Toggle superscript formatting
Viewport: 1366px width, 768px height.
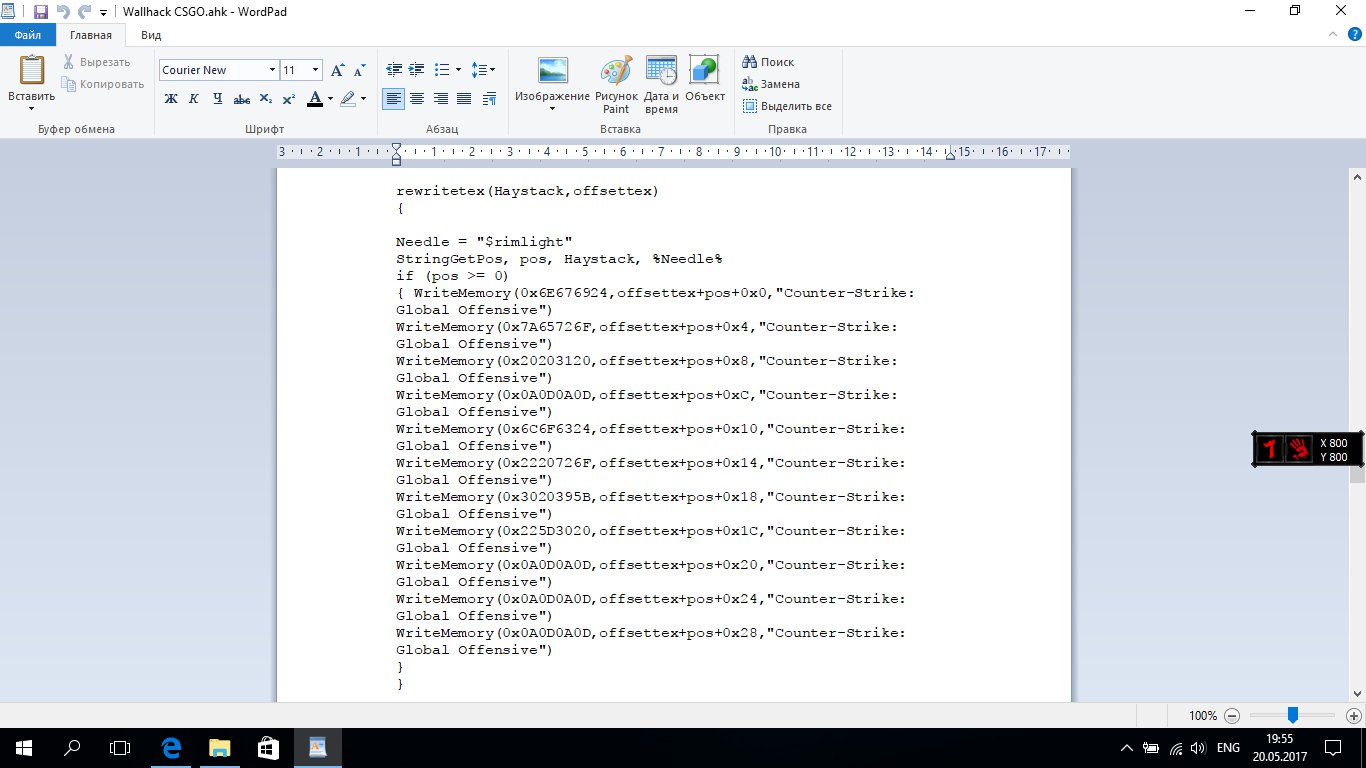click(288, 99)
